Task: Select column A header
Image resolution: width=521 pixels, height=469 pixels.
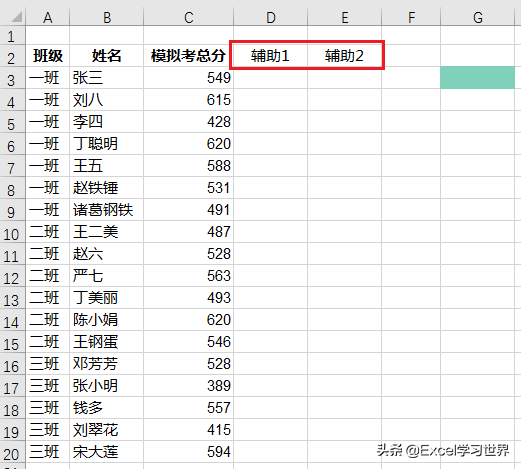Action: click(48, 17)
